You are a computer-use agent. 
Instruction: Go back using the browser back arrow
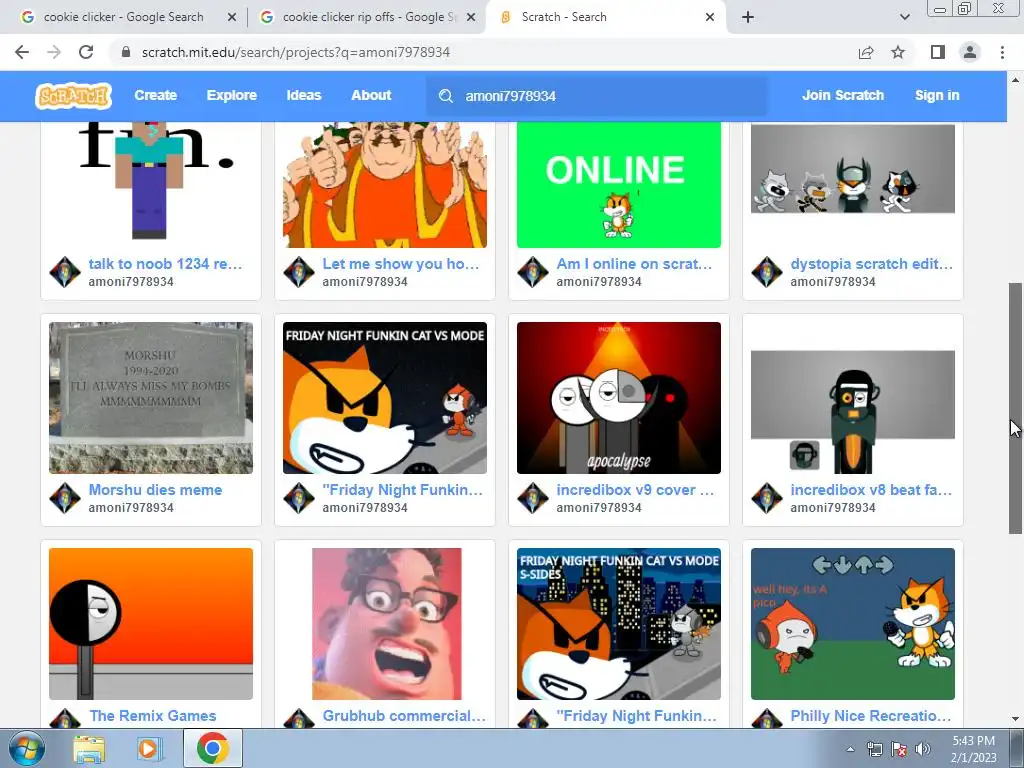click(x=22, y=52)
